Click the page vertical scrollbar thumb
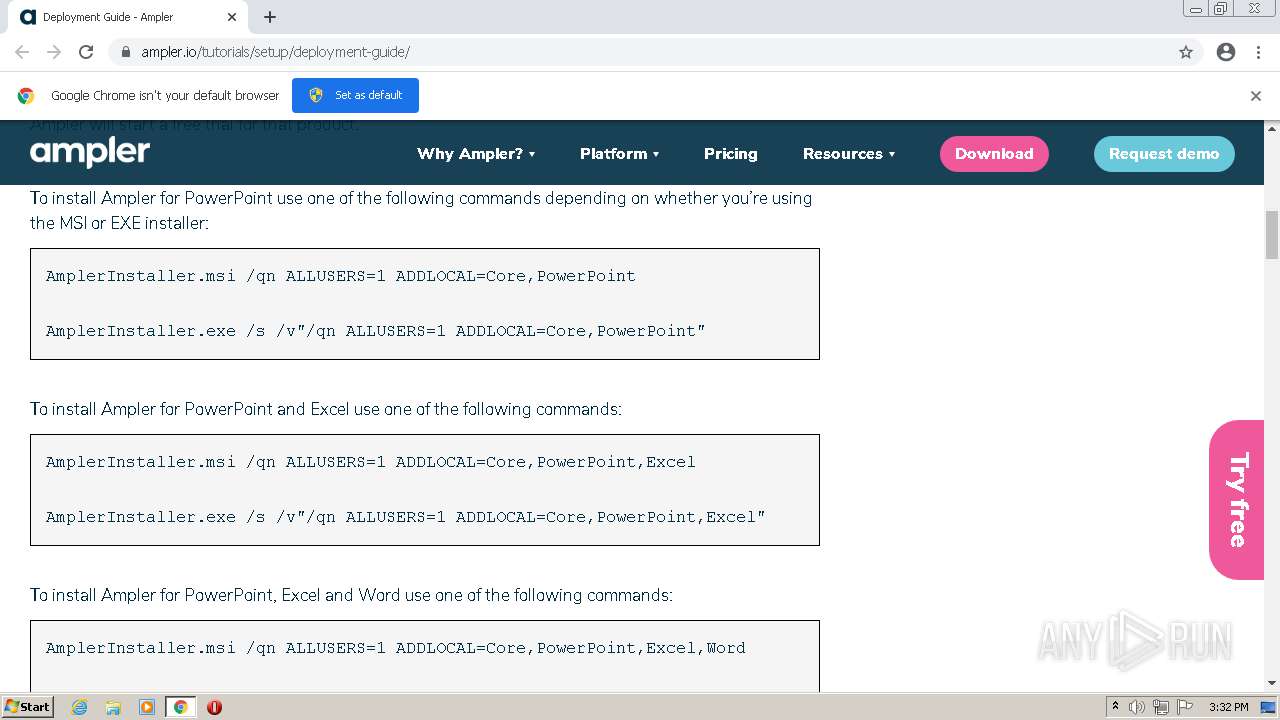 [x=1272, y=234]
